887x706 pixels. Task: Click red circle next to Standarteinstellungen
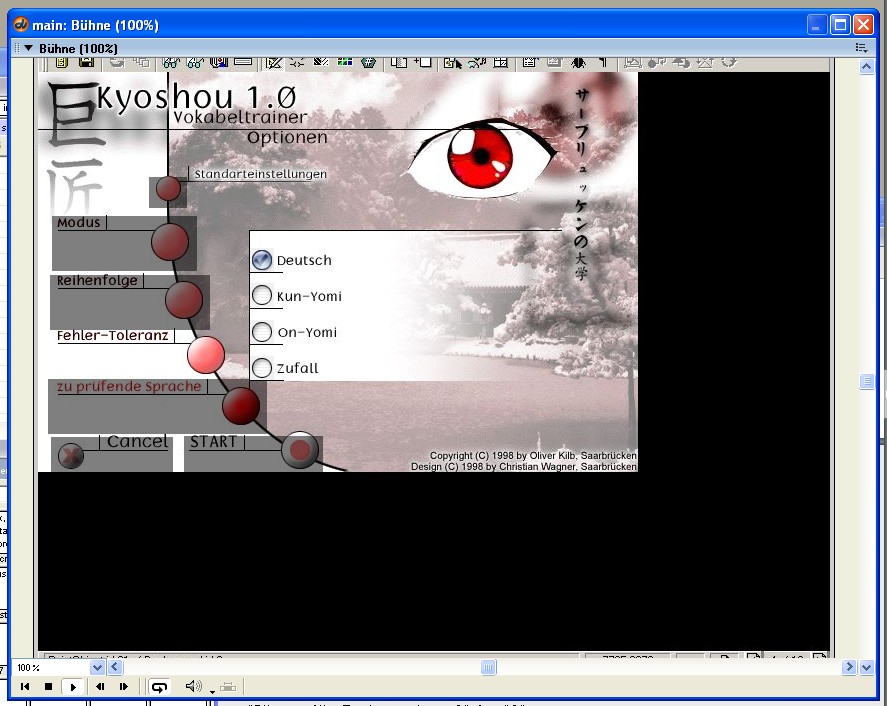coord(168,188)
